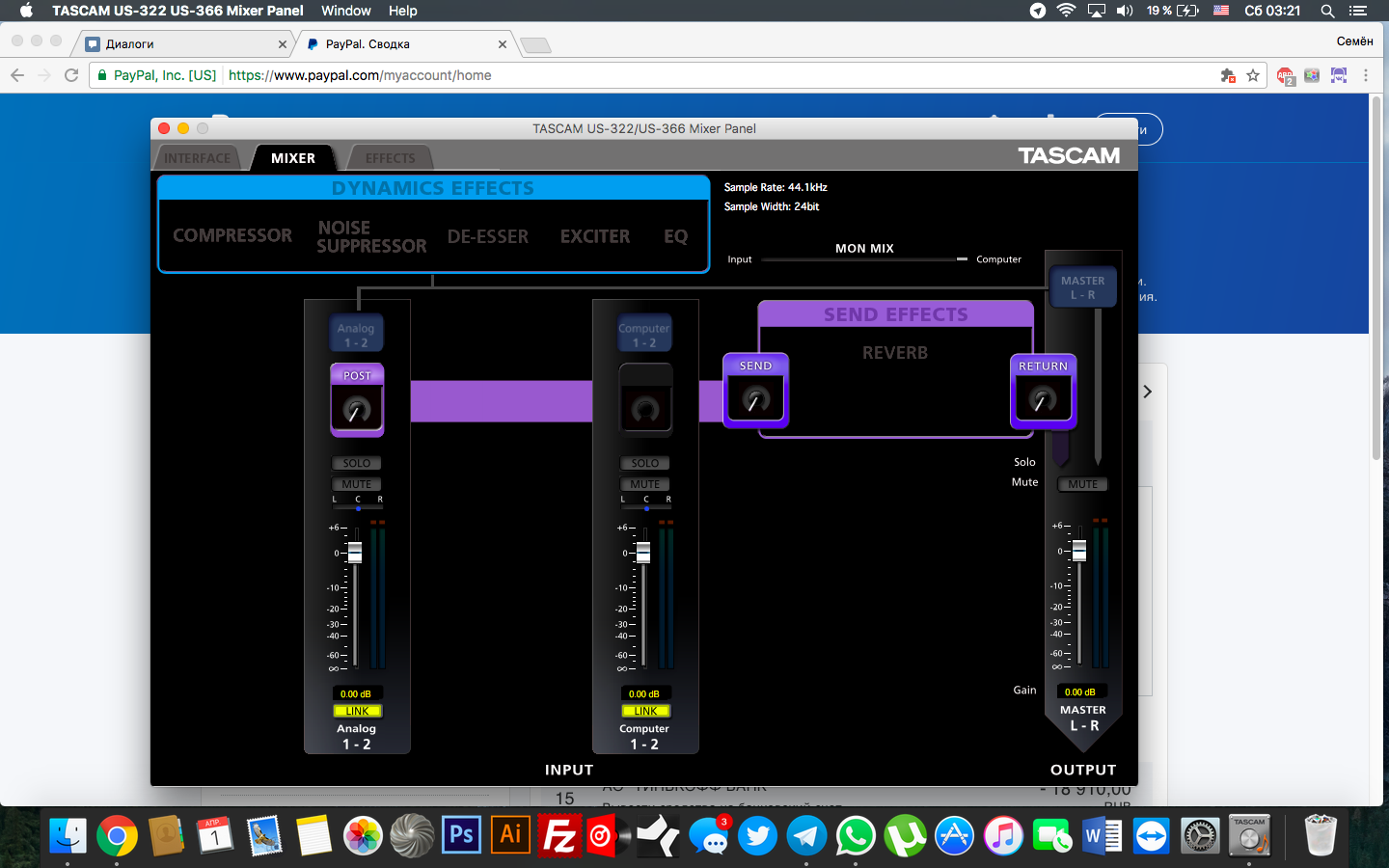1389x868 pixels.
Task: Open WhatsApp from the dock
Action: [856, 835]
